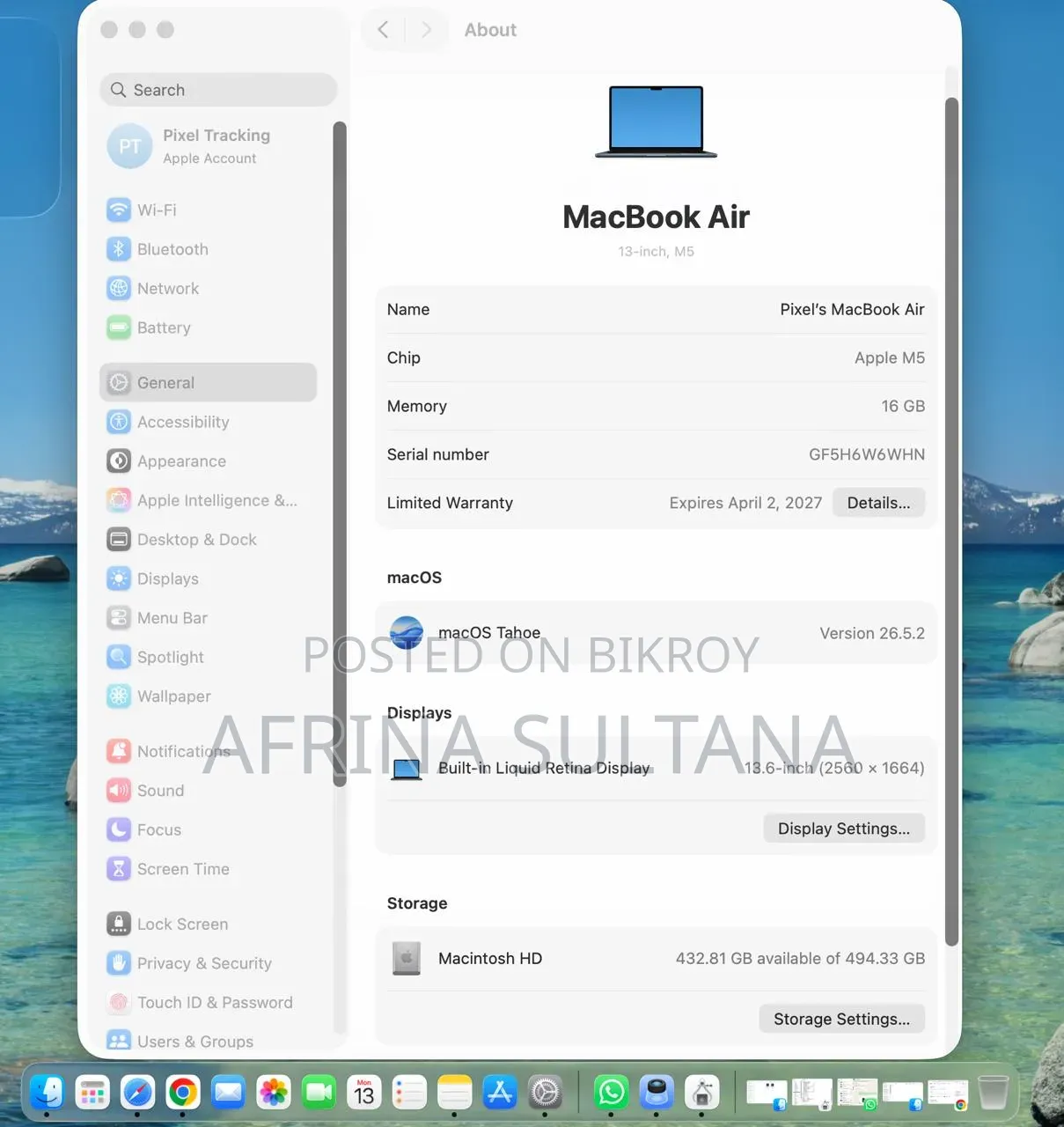Open Sound settings
Screen dimensions: 1064x1127
click(x=208, y=791)
